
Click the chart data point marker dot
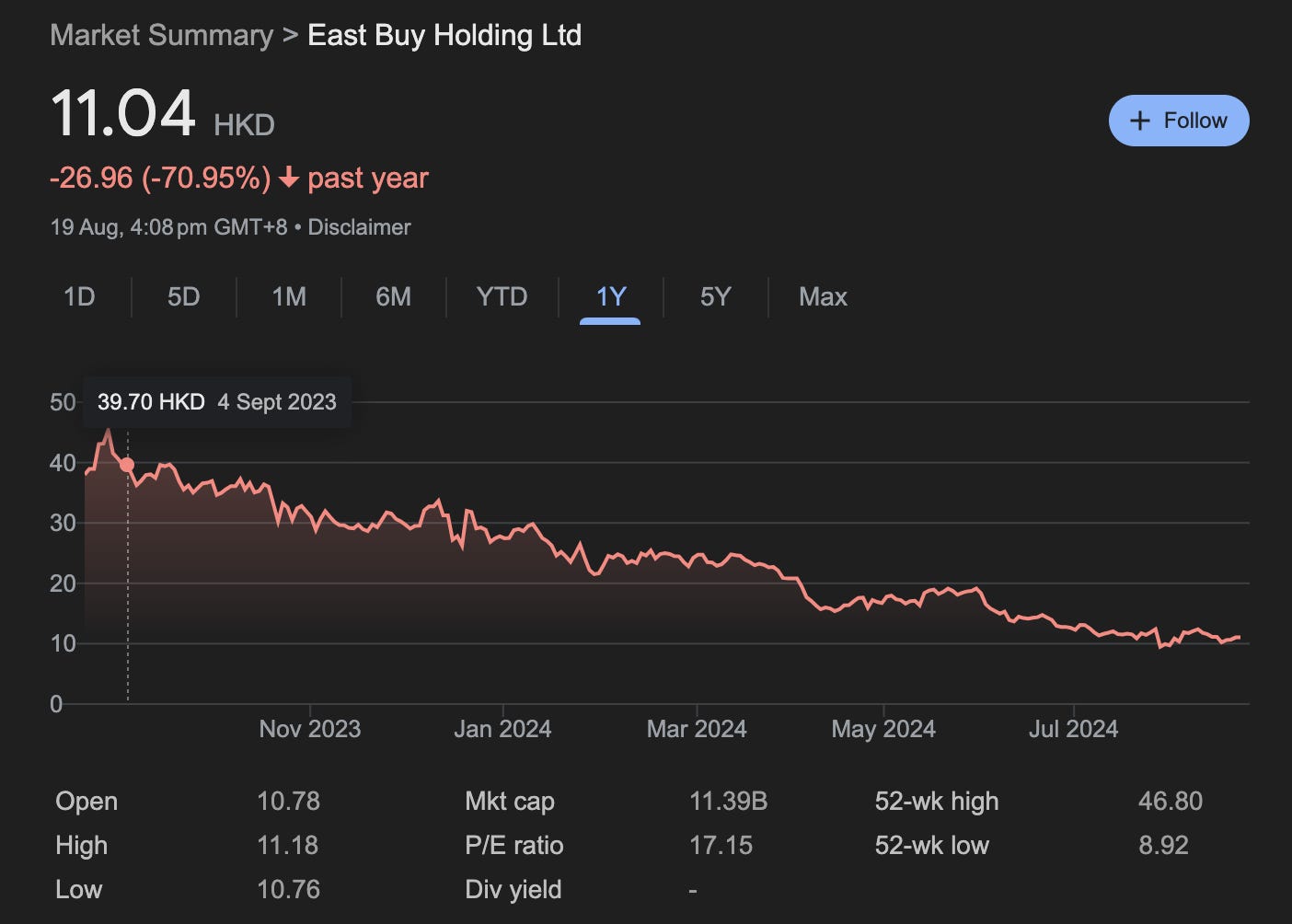[127, 465]
